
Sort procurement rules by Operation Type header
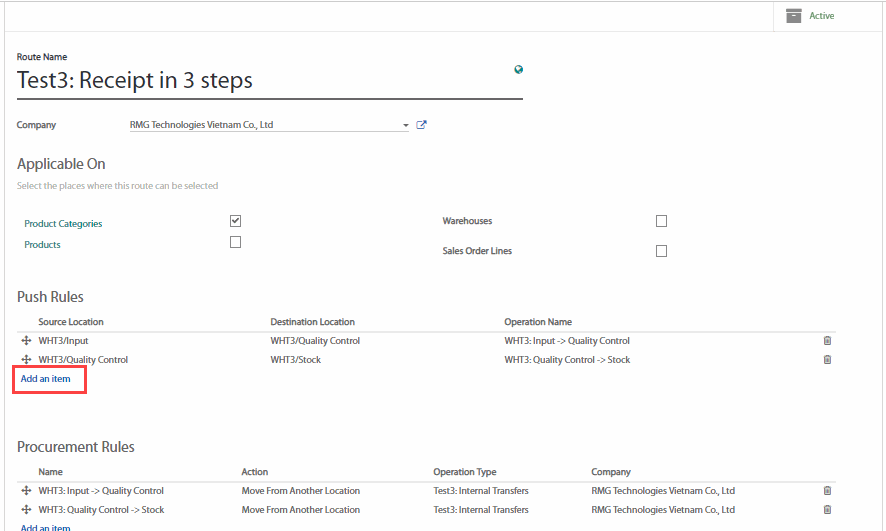click(464, 472)
